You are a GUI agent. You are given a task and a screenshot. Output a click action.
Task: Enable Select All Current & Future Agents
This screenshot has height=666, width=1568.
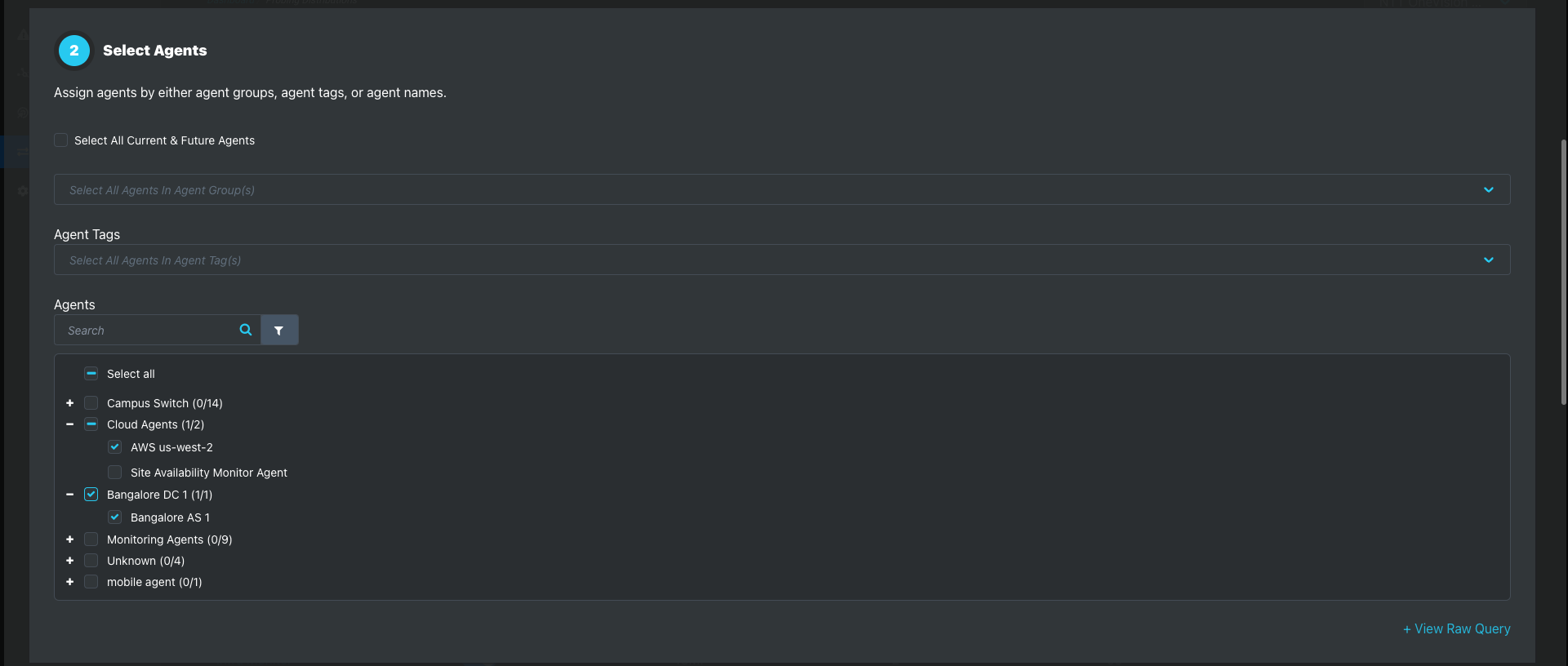[x=61, y=140]
